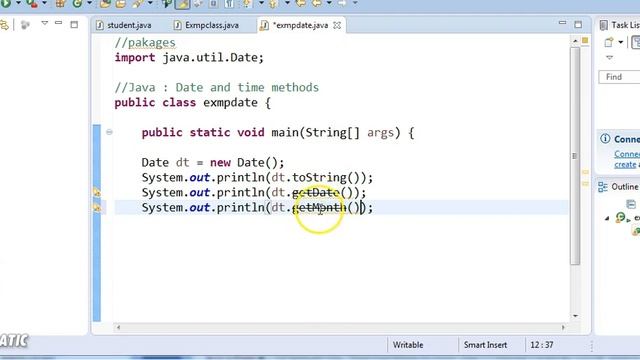The width and height of the screenshot is (640, 360).
Task: Click the Smart Insert status bar entry
Action: click(485, 345)
